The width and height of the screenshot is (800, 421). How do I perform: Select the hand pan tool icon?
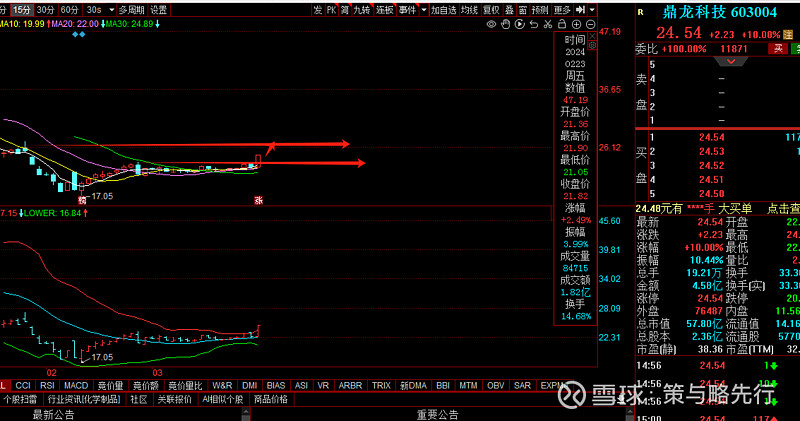click(506, 24)
